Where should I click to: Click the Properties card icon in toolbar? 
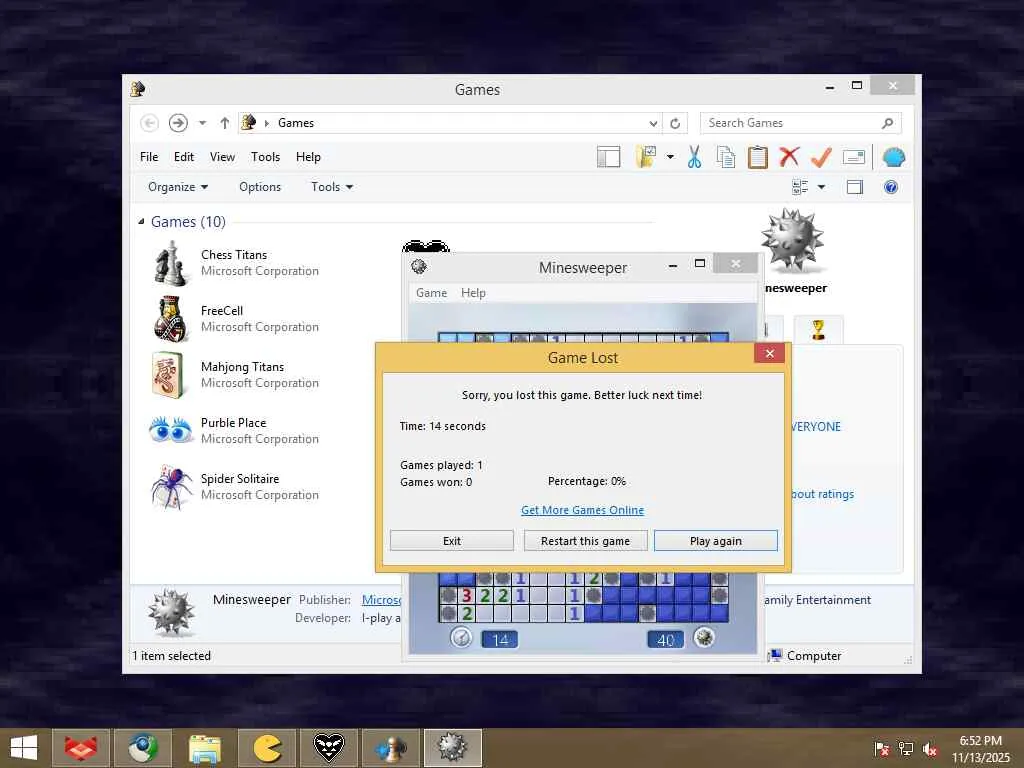(x=854, y=157)
